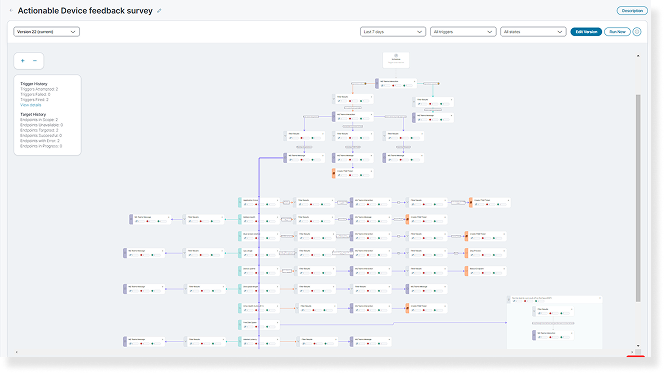Click the Trigger History heading
Image resolution: width=665 pixels, height=374 pixels.
pos(34,84)
